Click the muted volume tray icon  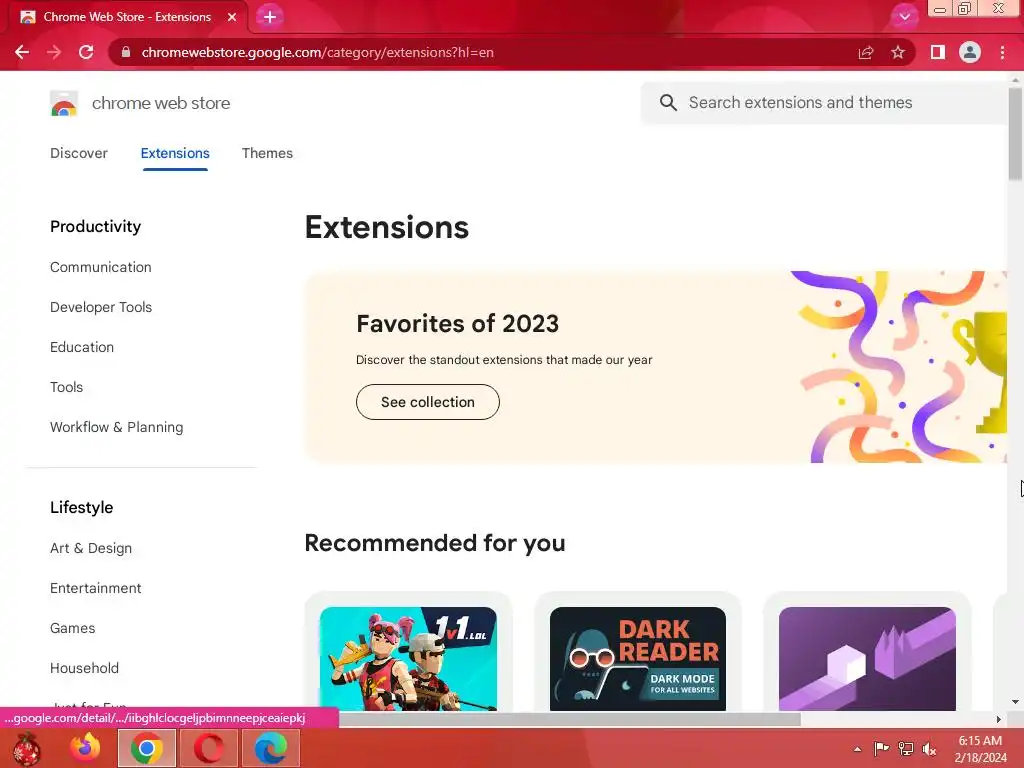[929, 748]
